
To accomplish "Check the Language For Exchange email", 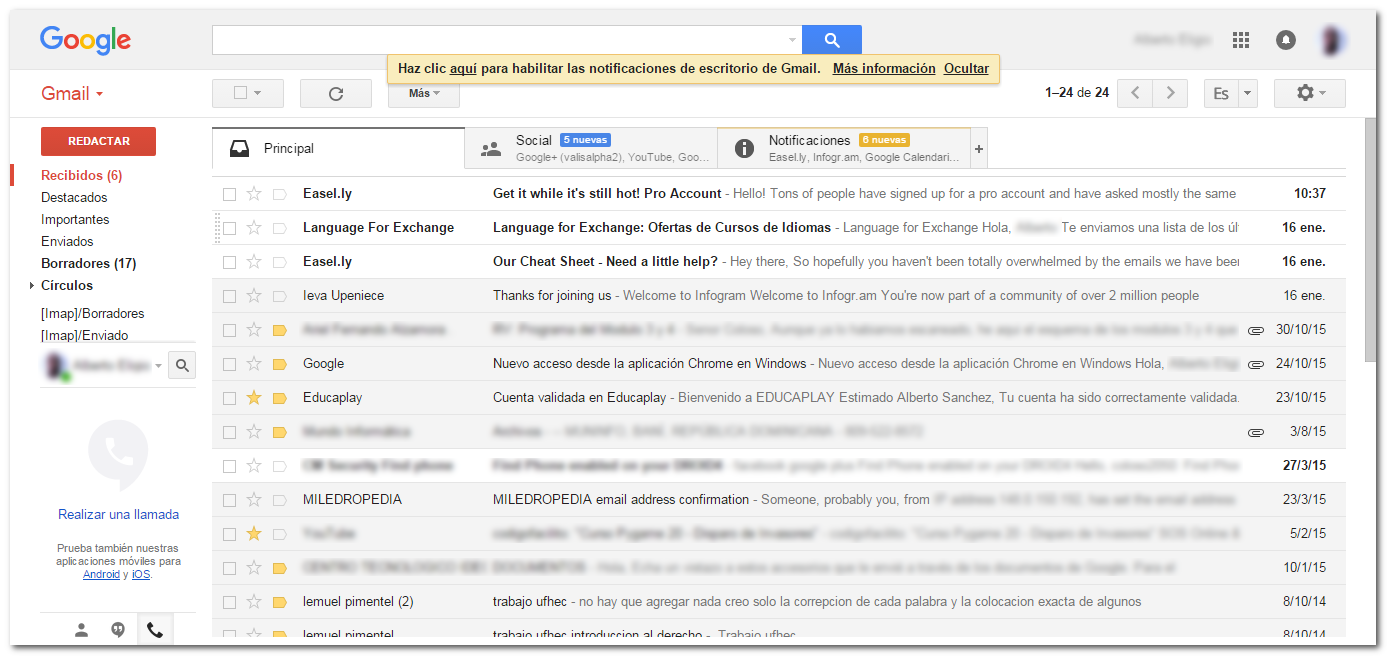I will pyautogui.click(x=229, y=228).
